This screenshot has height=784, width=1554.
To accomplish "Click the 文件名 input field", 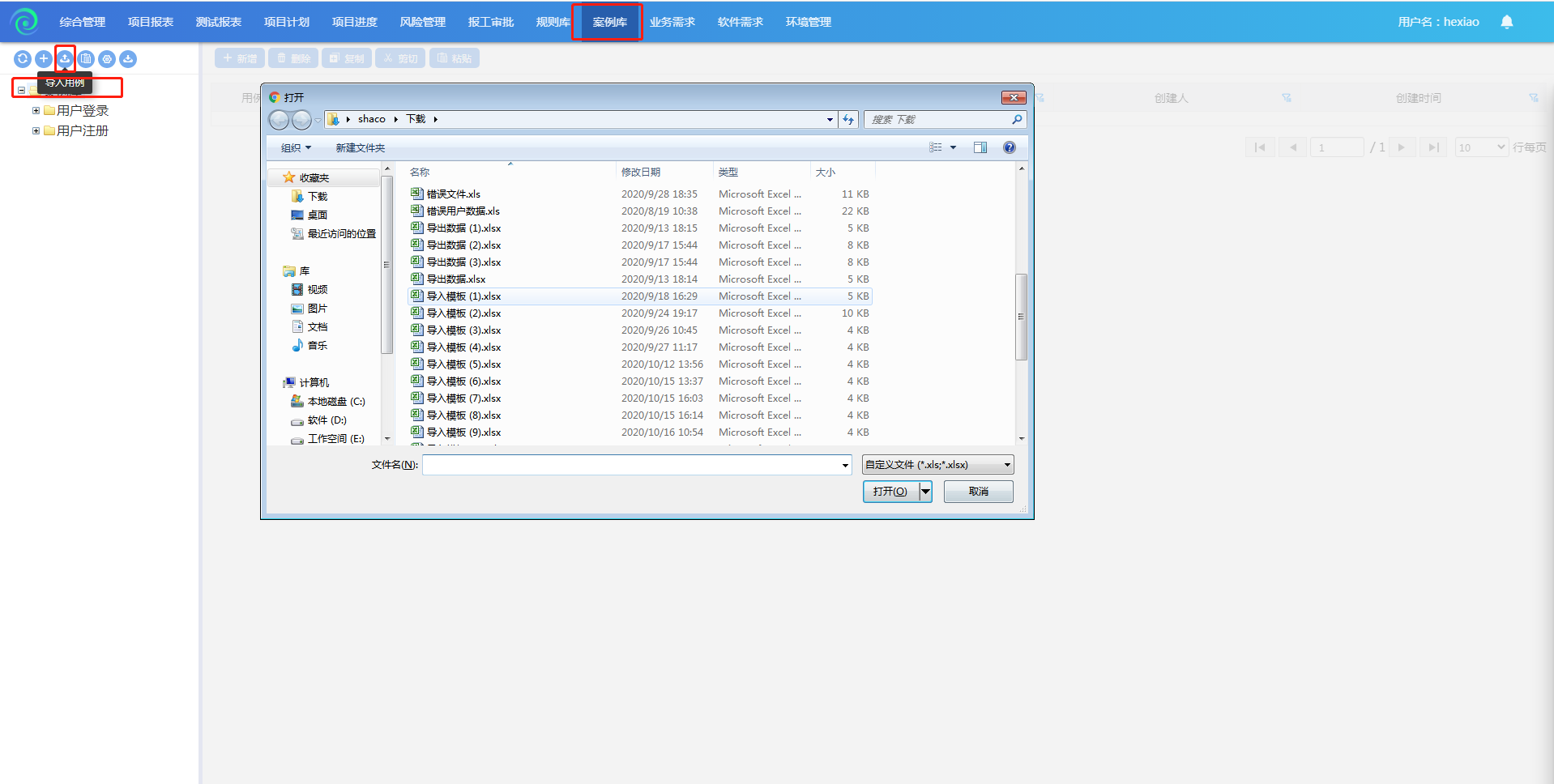I will 632,465.
